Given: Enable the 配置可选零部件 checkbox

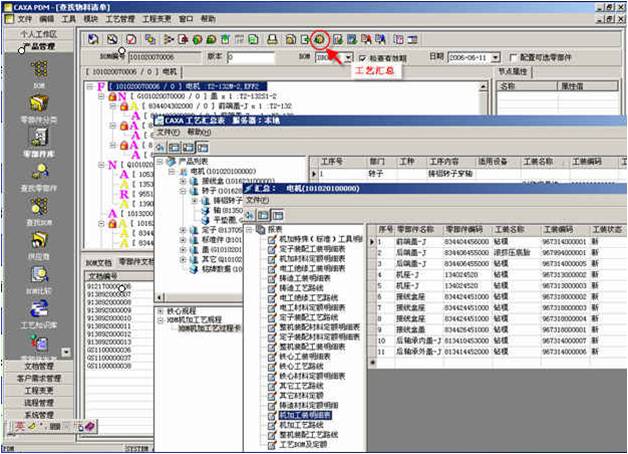Looking at the screenshot, I should (513, 58).
